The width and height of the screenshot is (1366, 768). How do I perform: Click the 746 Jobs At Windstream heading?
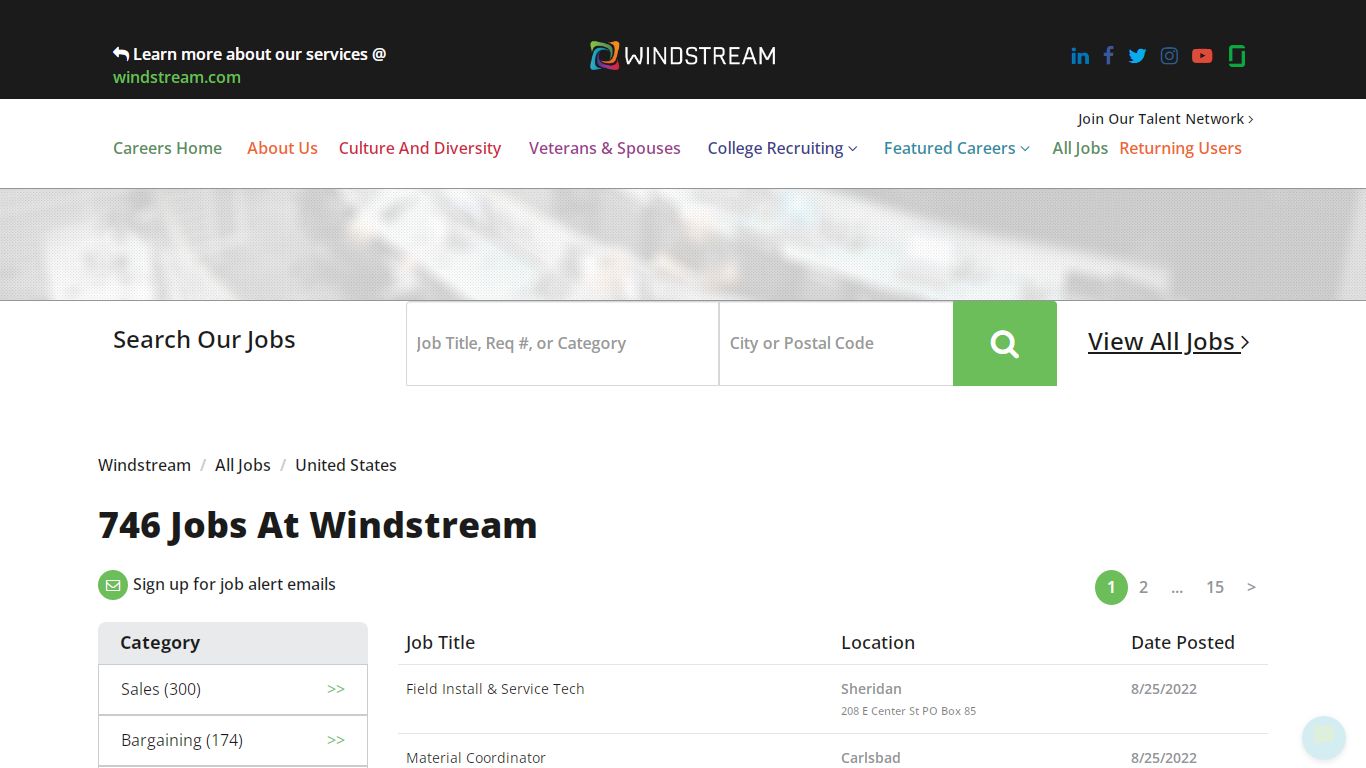pos(318,525)
